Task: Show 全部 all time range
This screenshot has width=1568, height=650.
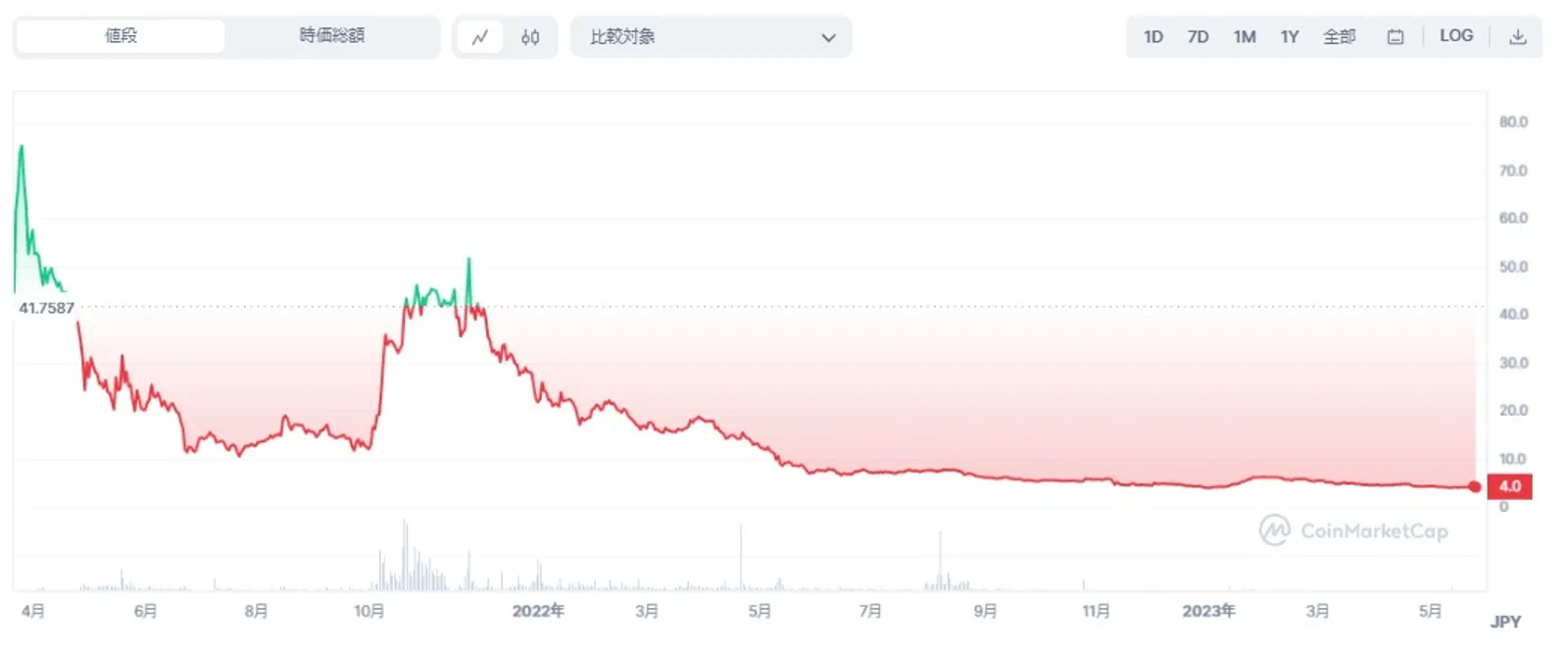Action: coord(1339,37)
